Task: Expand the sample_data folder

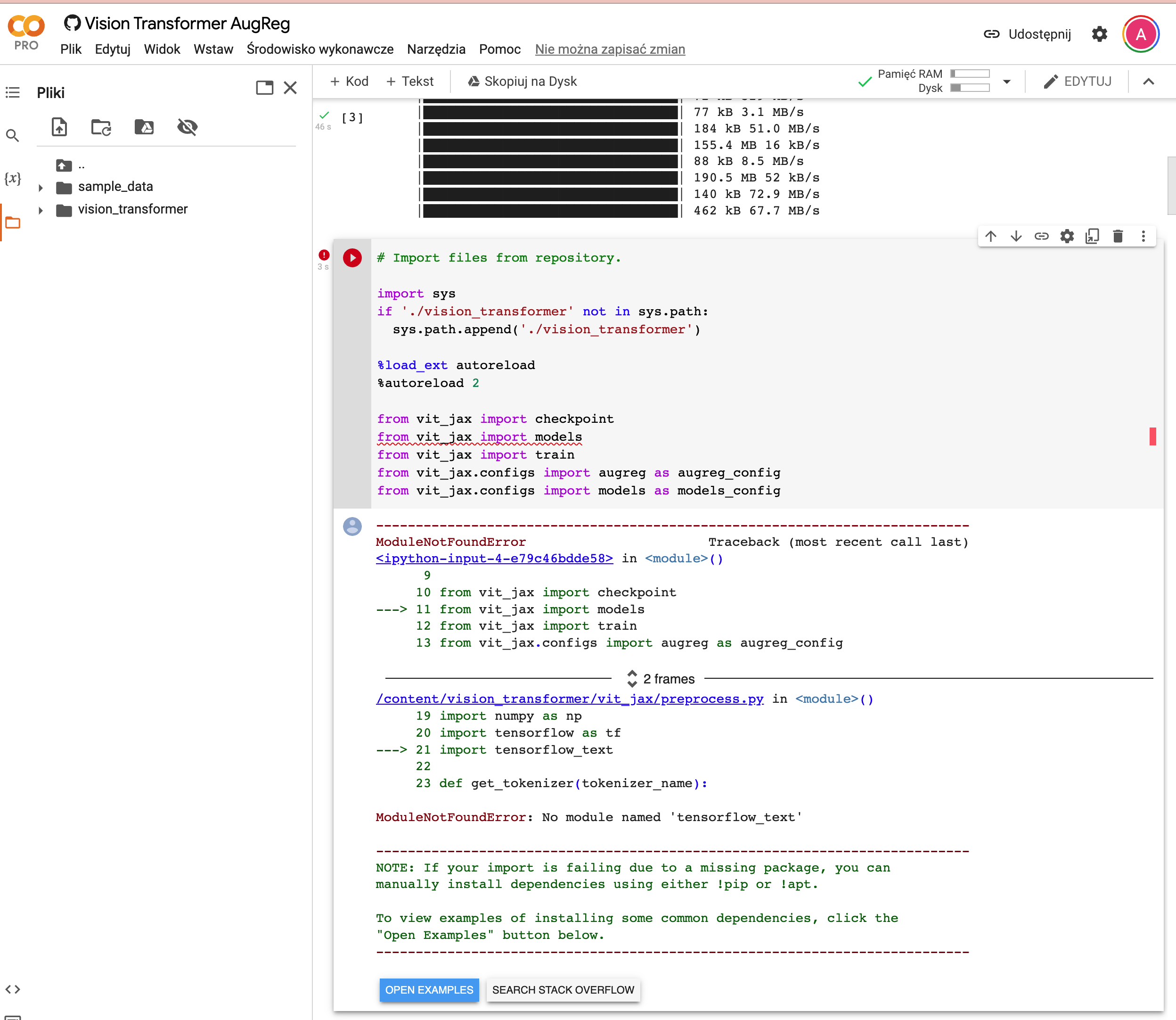Action: click(x=41, y=186)
